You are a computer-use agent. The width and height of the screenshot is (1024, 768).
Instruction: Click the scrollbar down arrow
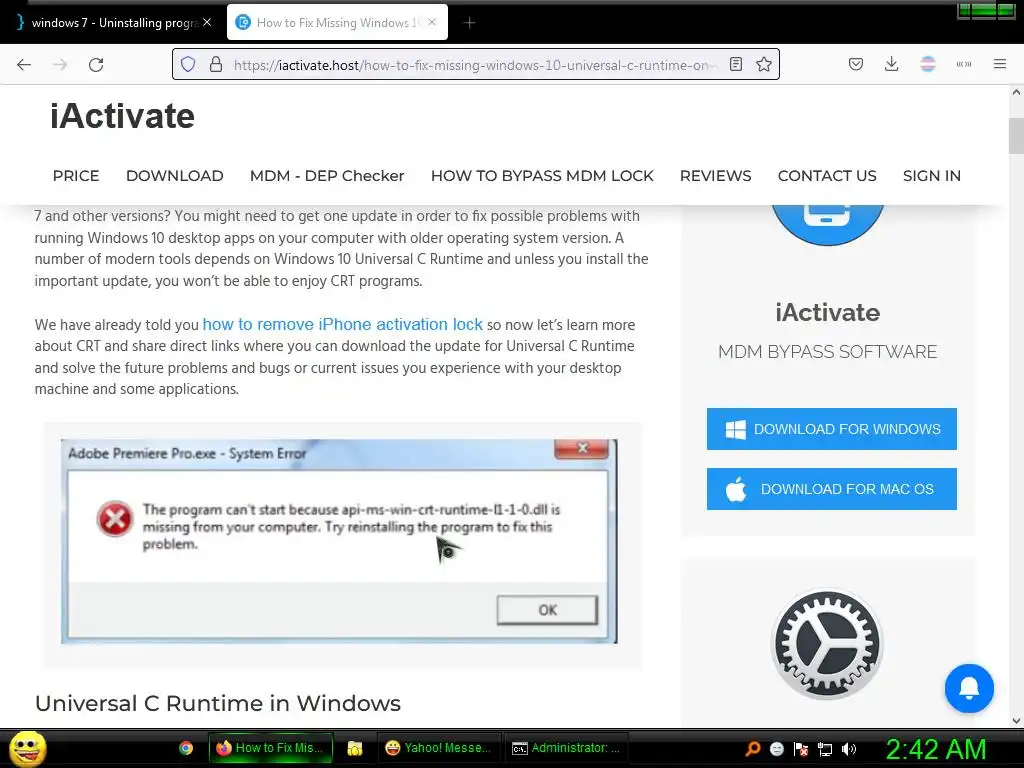[x=1016, y=721]
